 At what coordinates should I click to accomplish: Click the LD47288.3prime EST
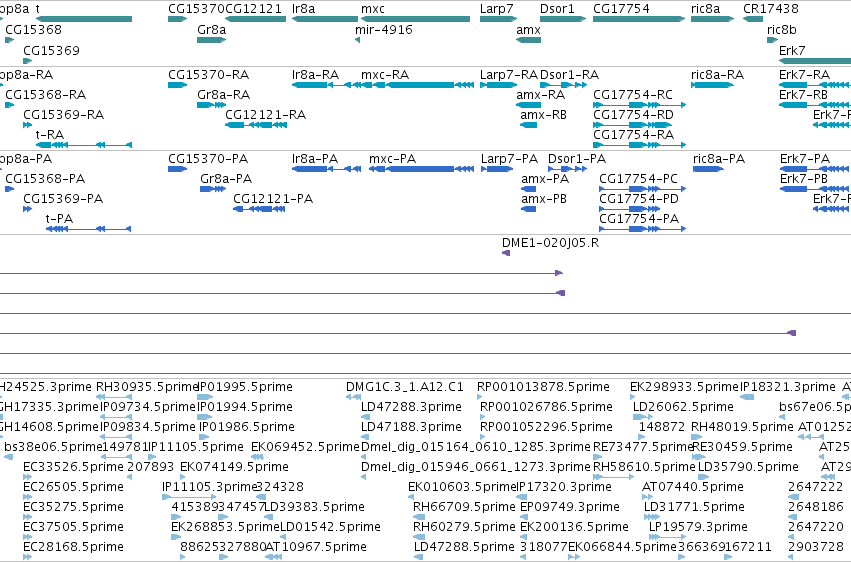pyautogui.click(x=365, y=417)
